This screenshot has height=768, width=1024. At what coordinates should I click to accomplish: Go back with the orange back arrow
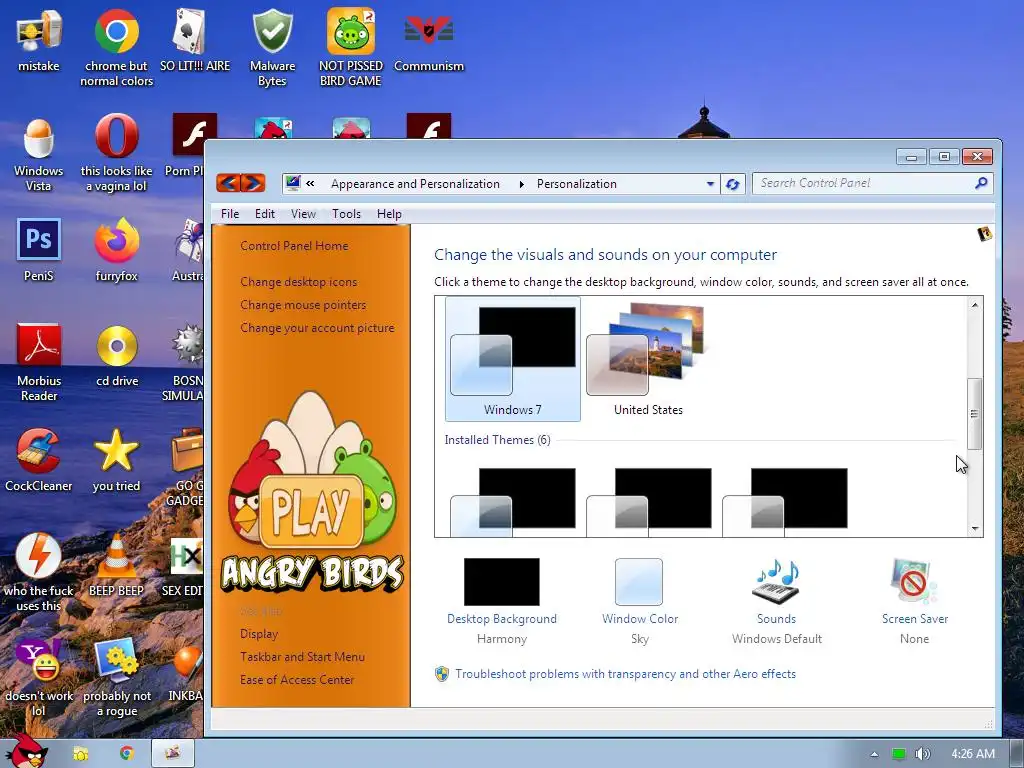pos(229,183)
